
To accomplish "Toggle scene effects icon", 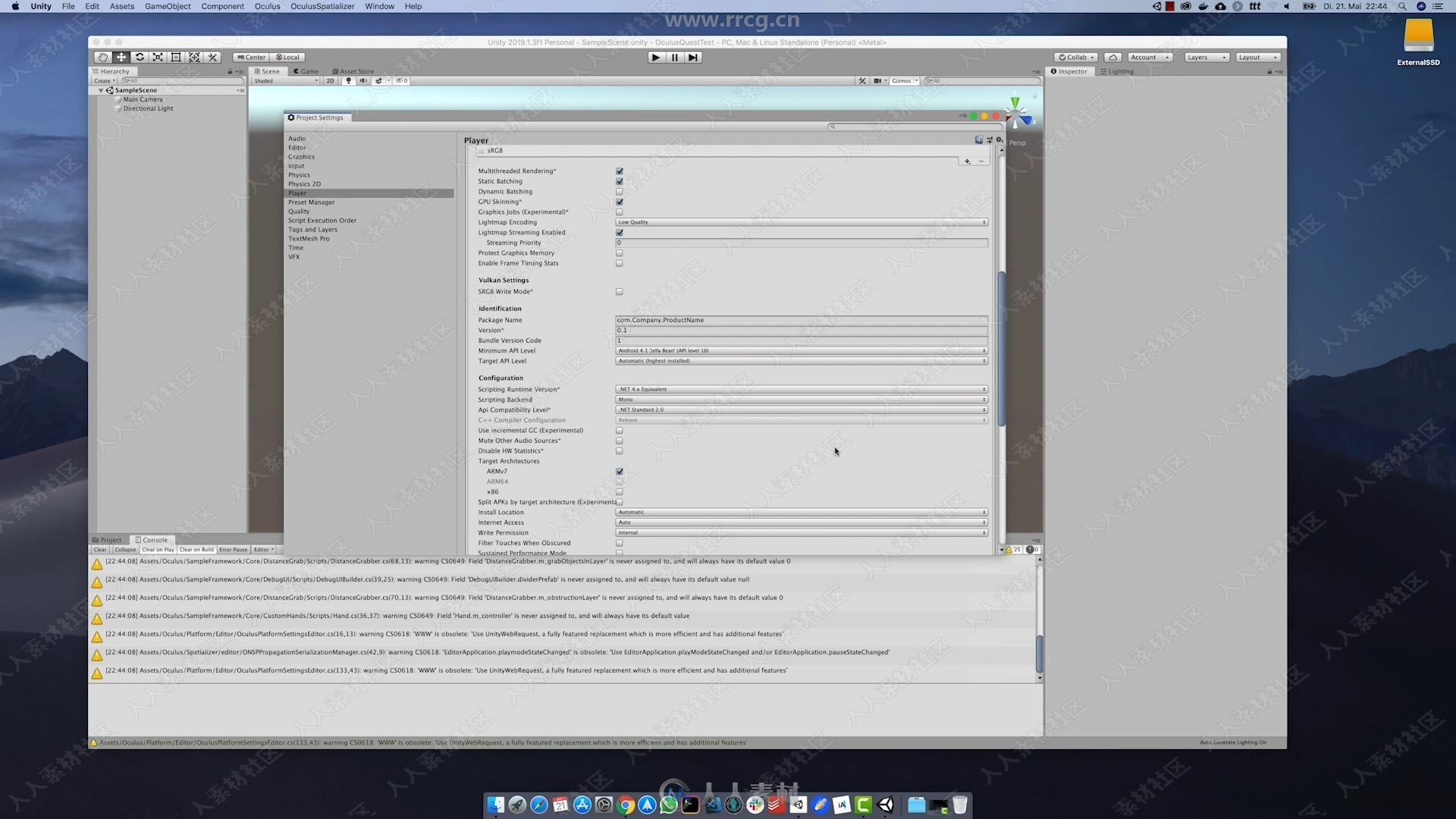I will coord(379,80).
